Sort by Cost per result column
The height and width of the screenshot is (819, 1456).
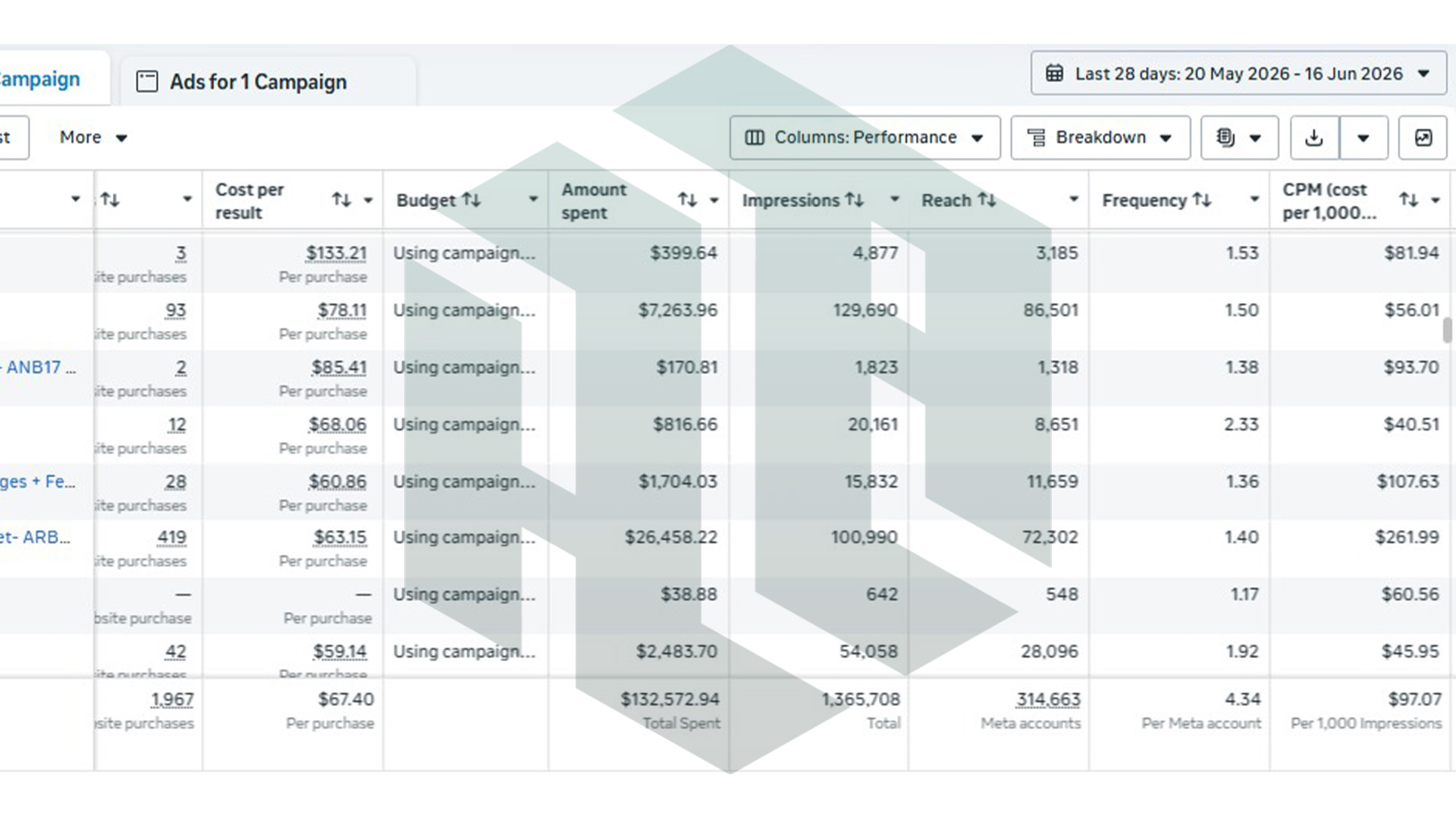click(341, 200)
